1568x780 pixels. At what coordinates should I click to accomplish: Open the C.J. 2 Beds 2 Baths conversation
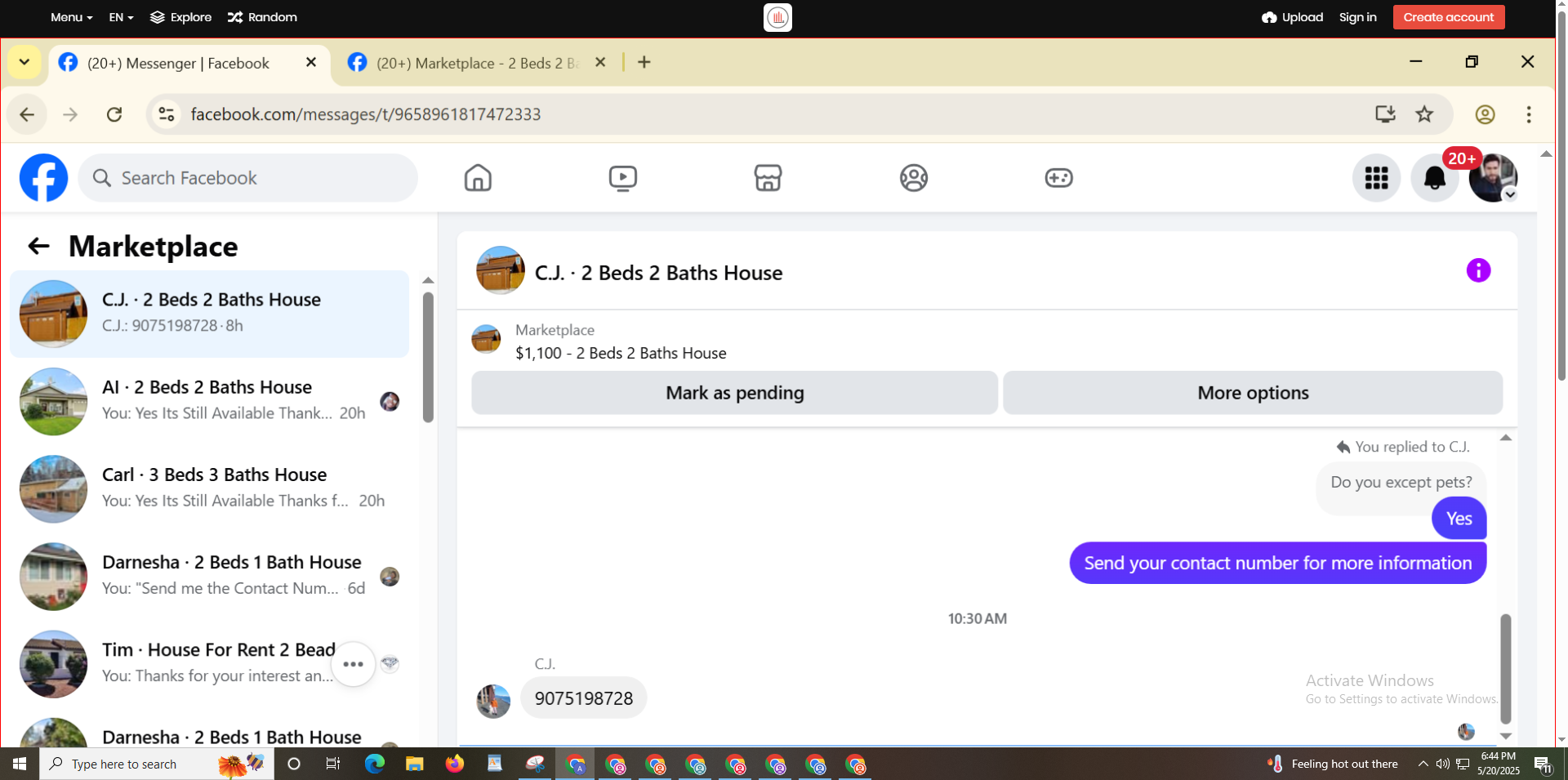pos(210,314)
